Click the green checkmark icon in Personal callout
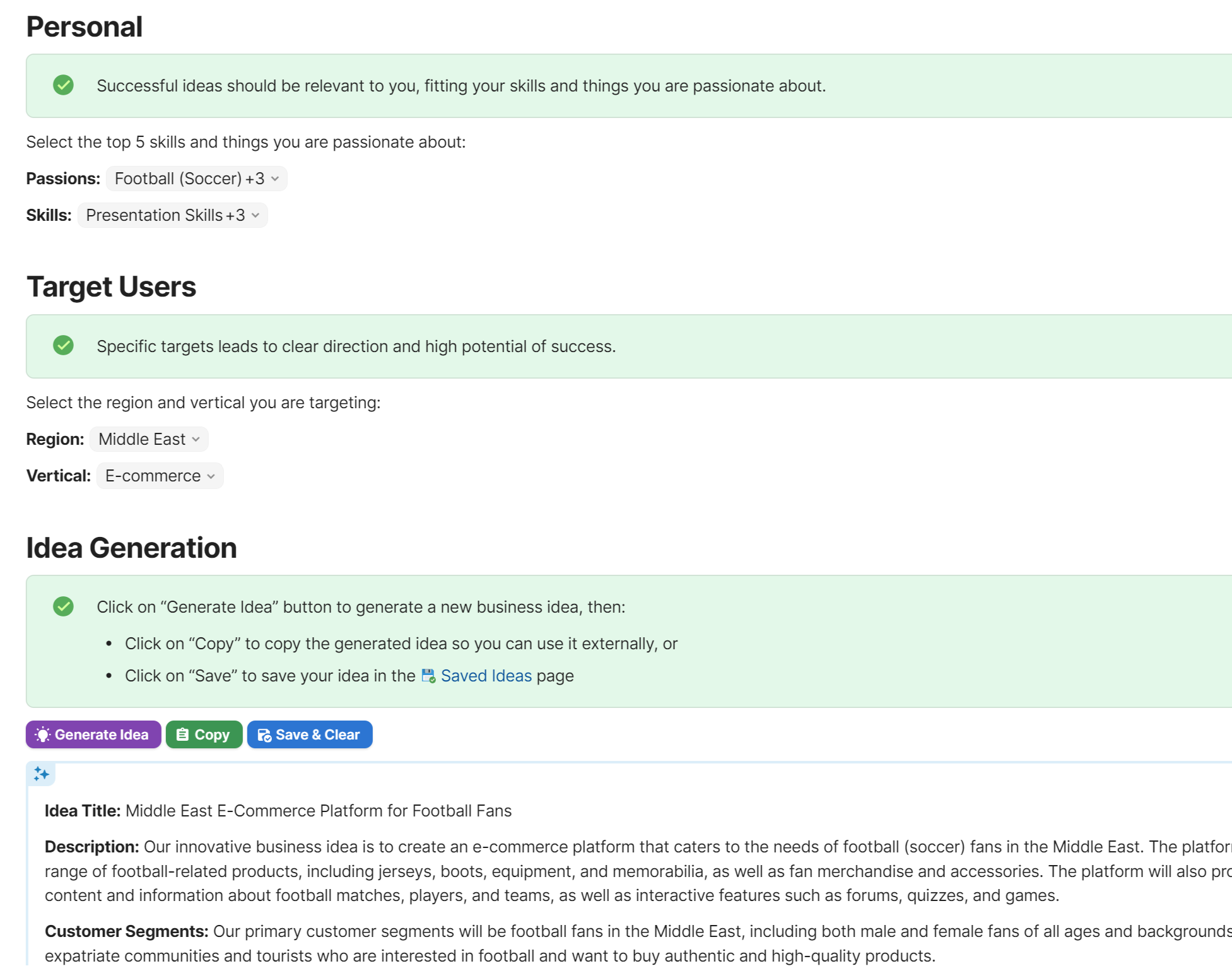The width and height of the screenshot is (1232, 966). click(63, 85)
